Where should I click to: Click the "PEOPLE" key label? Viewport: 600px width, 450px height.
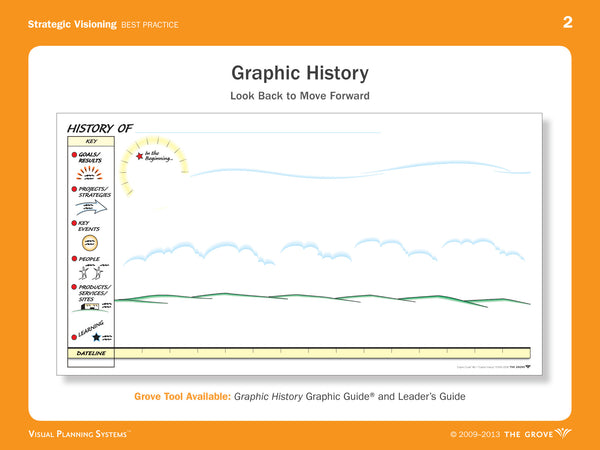pyautogui.click(x=89, y=259)
